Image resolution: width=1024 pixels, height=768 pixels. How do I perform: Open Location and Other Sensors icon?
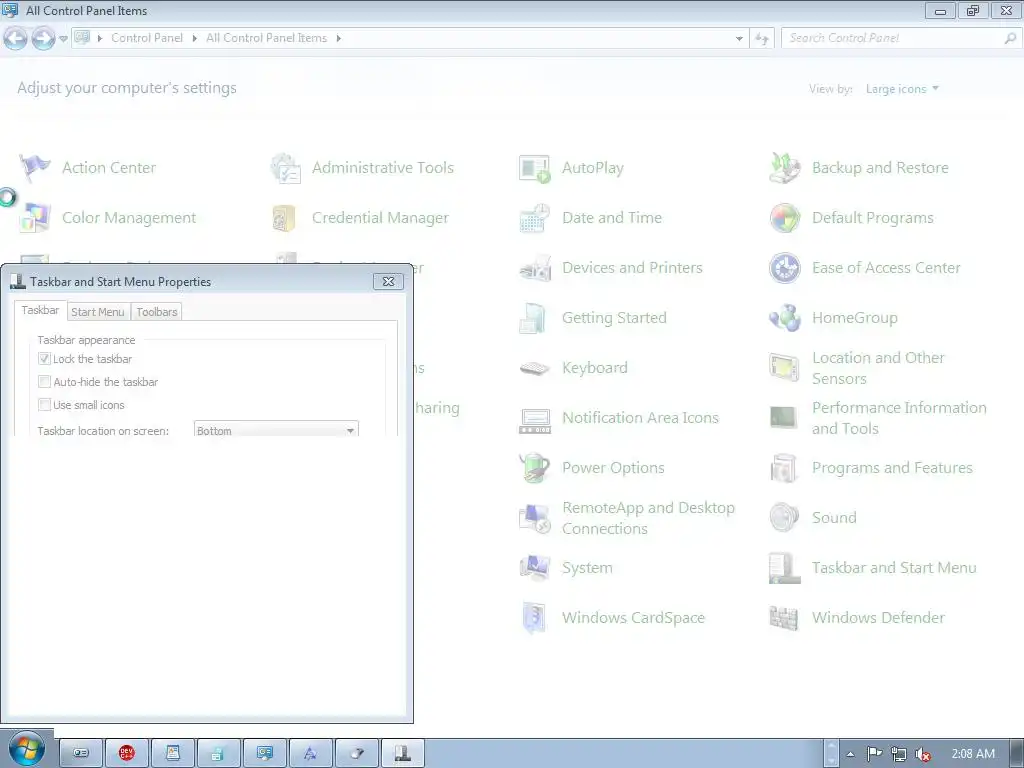coord(784,368)
